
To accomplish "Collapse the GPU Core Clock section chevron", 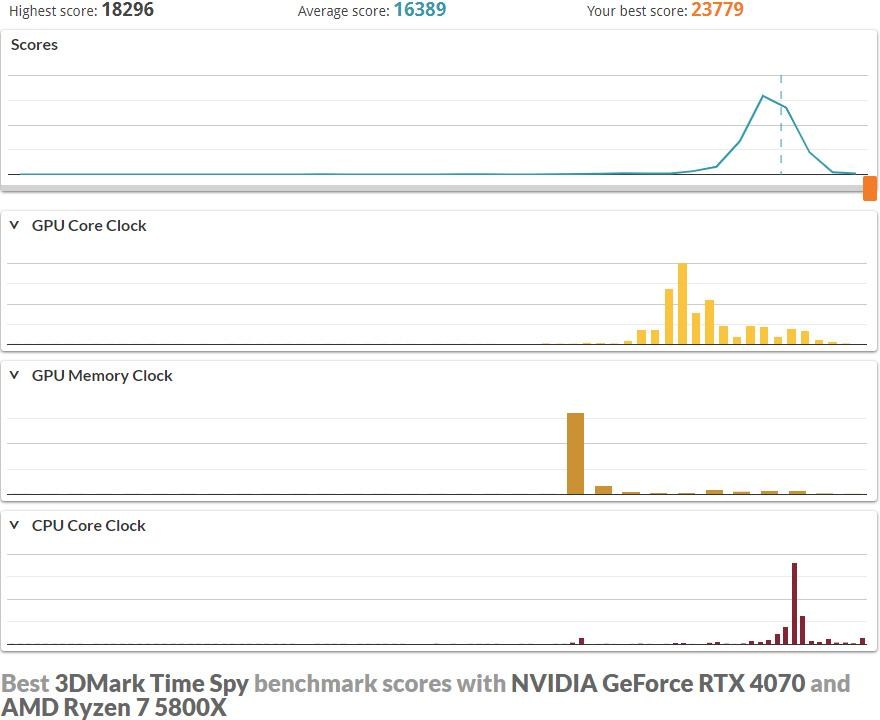I will coord(14,225).
